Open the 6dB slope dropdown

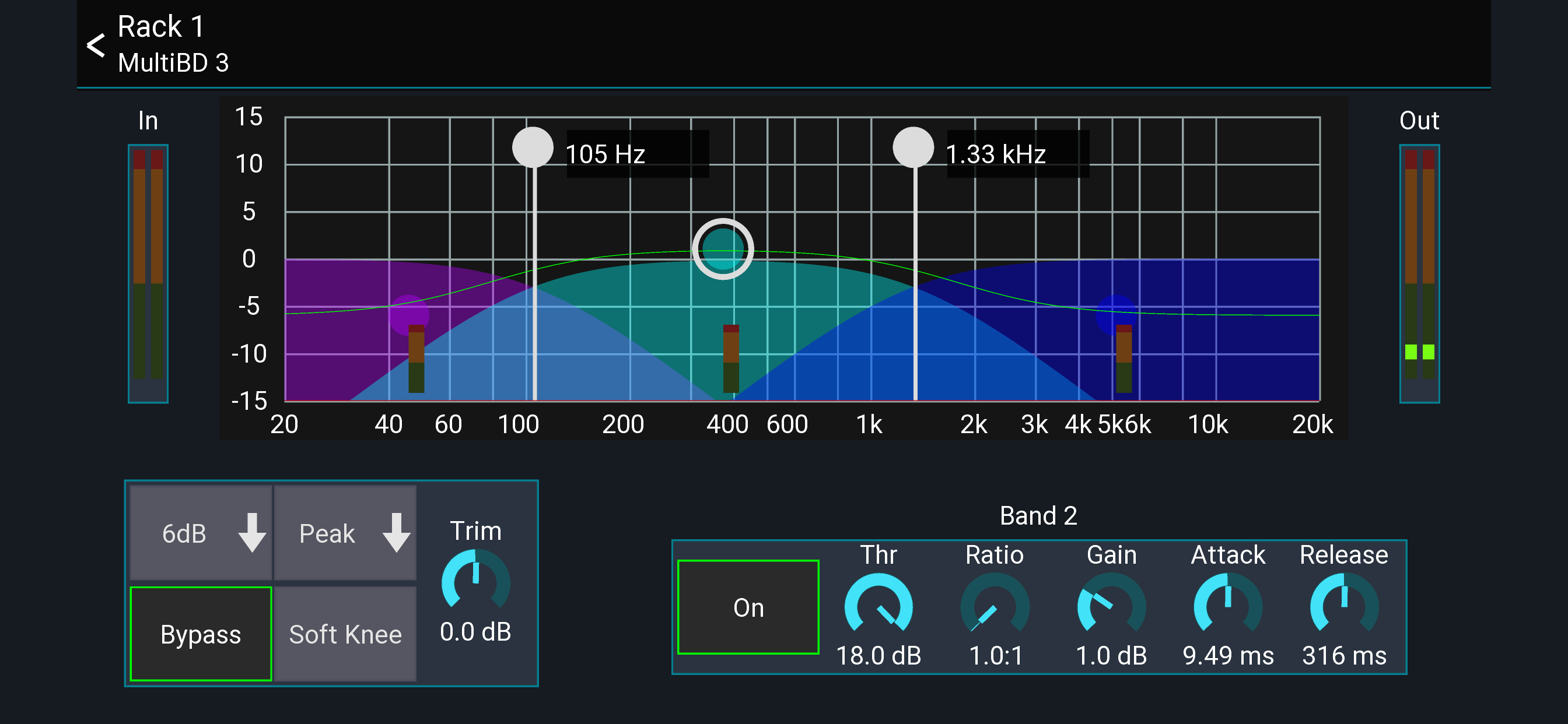coord(201,533)
